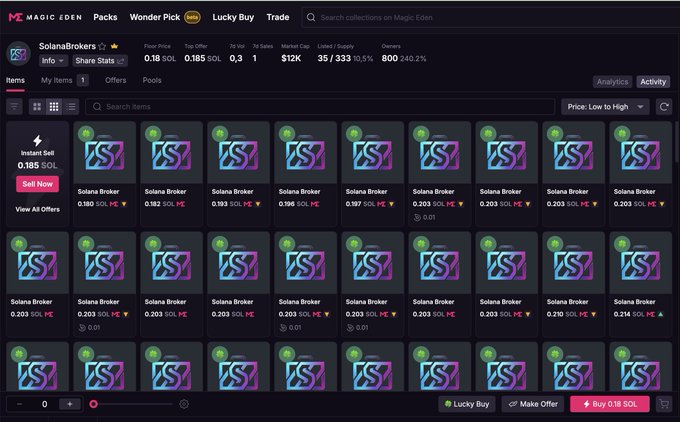680x422 pixels.
Task: Click Lucky Buy clover on 0.193 SOL card
Action: 220,134
